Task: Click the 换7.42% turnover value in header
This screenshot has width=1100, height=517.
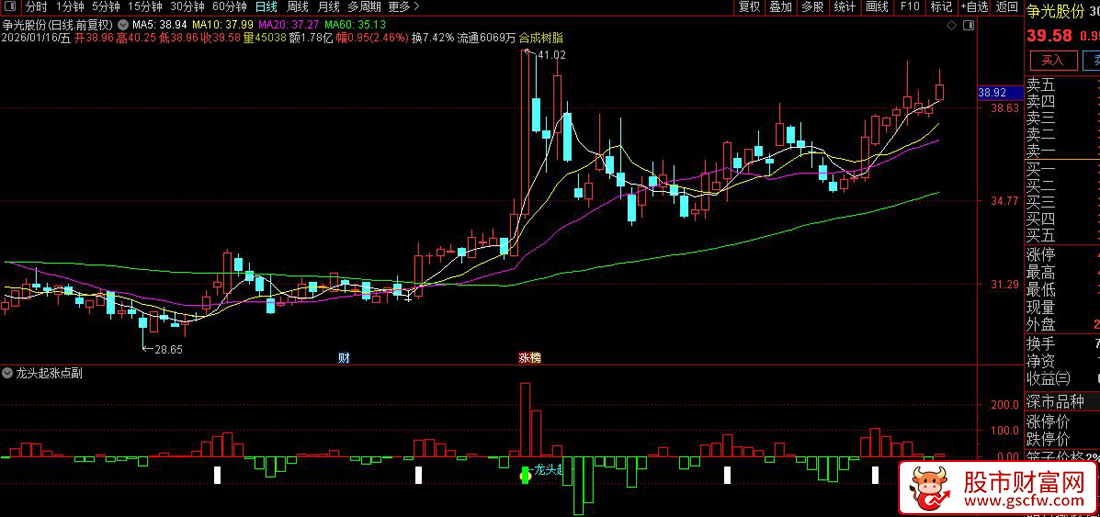Action: coord(433,38)
